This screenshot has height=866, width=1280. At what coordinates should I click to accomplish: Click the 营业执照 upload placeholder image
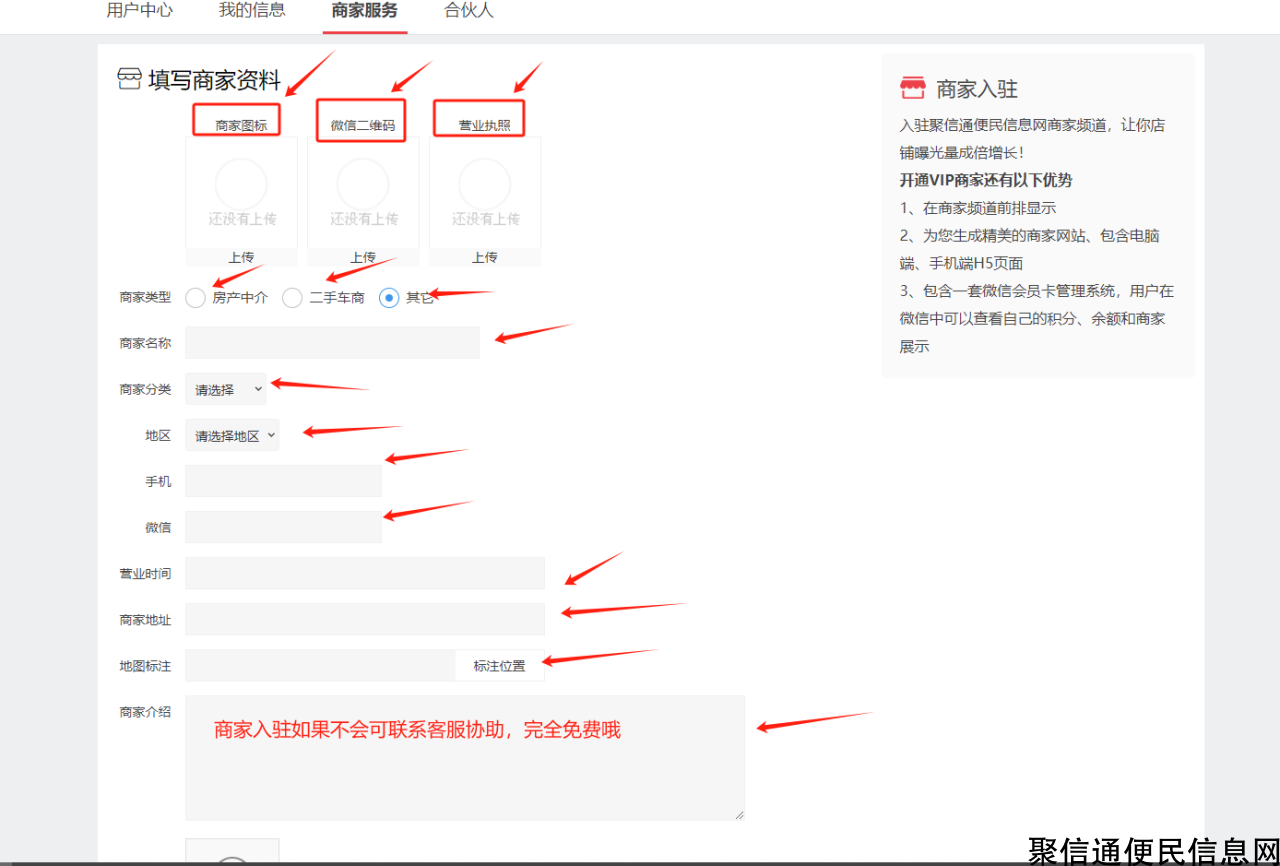click(485, 192)
